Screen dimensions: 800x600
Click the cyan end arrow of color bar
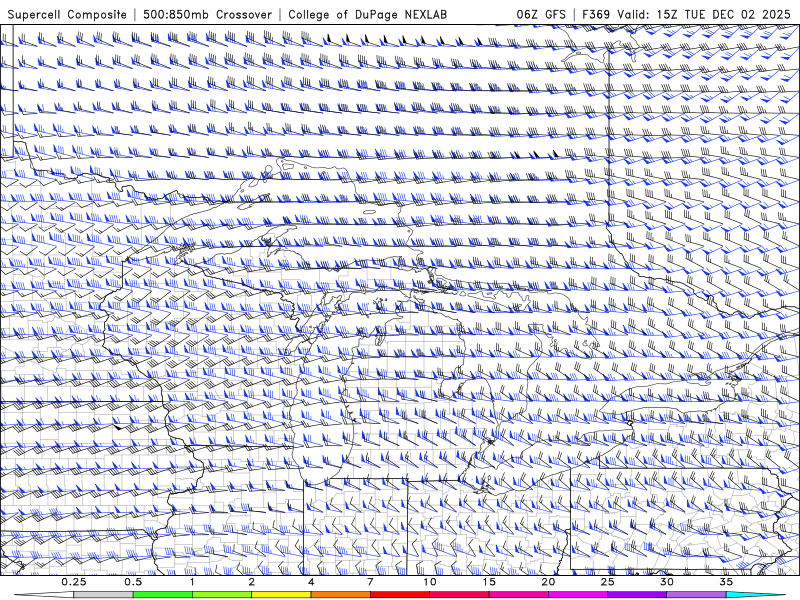[x=756, y=595]
